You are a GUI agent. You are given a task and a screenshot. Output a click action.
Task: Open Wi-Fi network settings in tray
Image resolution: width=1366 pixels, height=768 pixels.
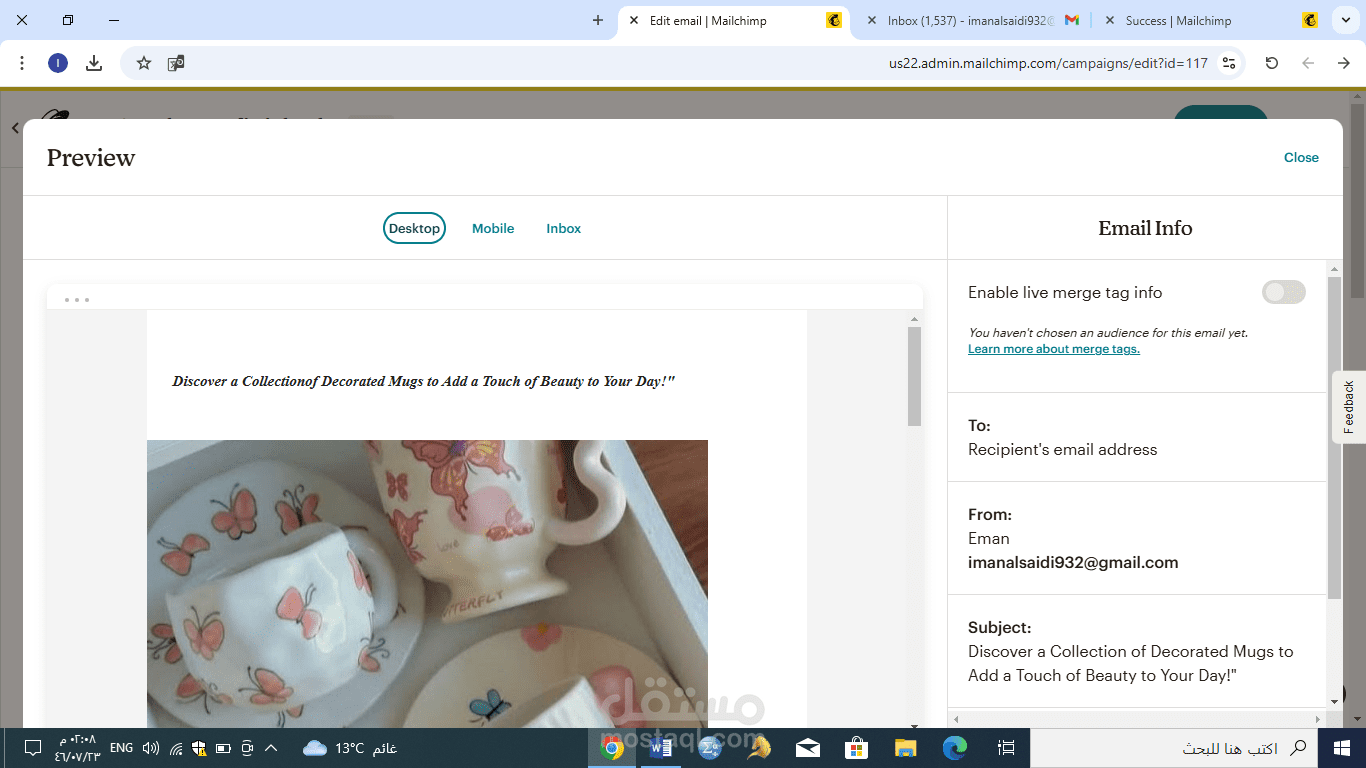(x=176, y=748)
